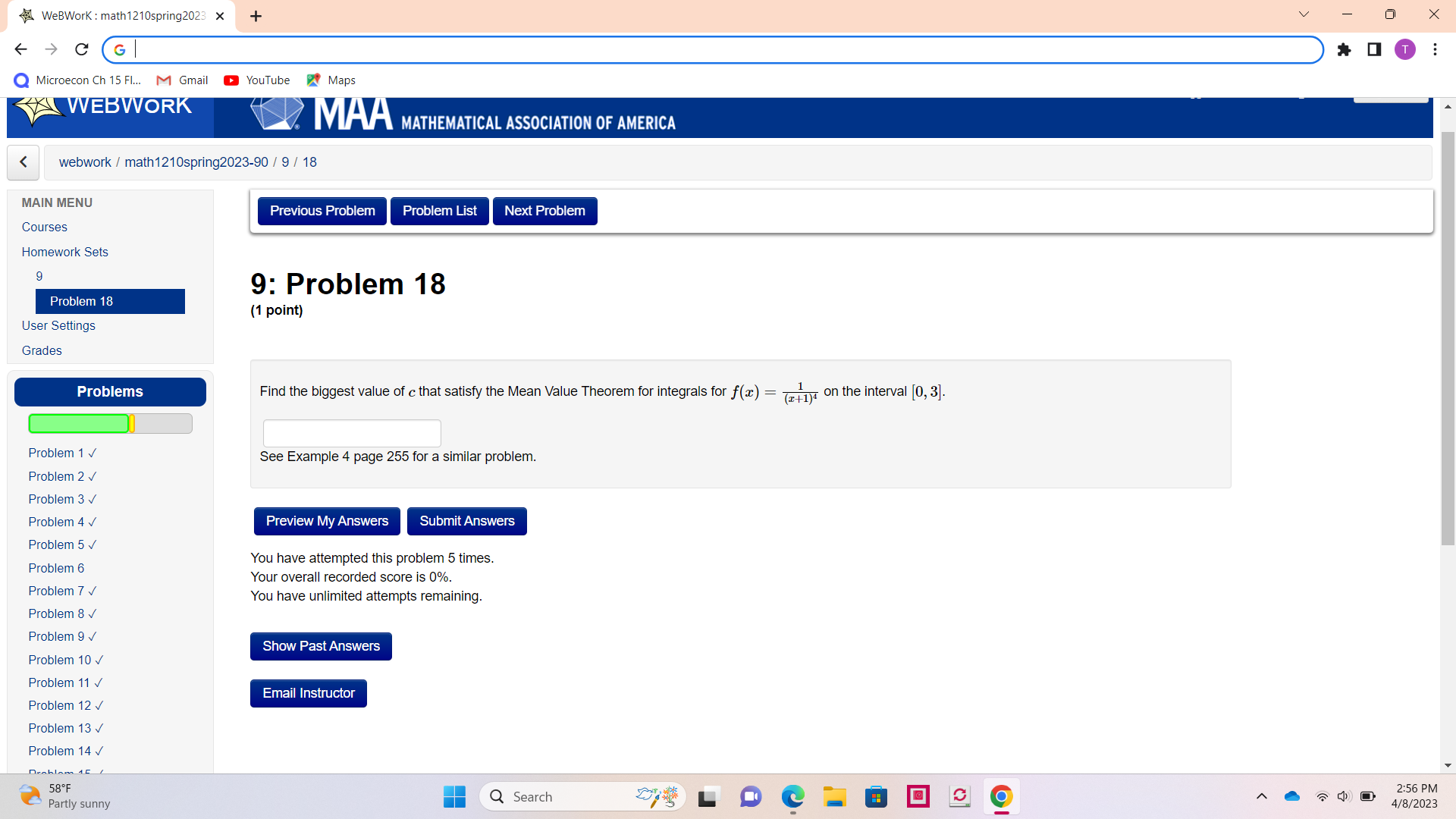Click inside the answer input box
The image size is (1456, 819).
[x=351, y=432]
